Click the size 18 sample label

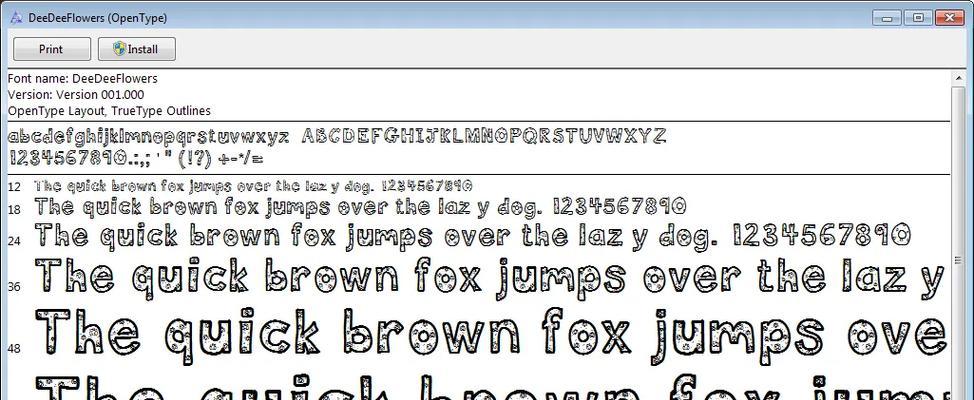(14, 210)
